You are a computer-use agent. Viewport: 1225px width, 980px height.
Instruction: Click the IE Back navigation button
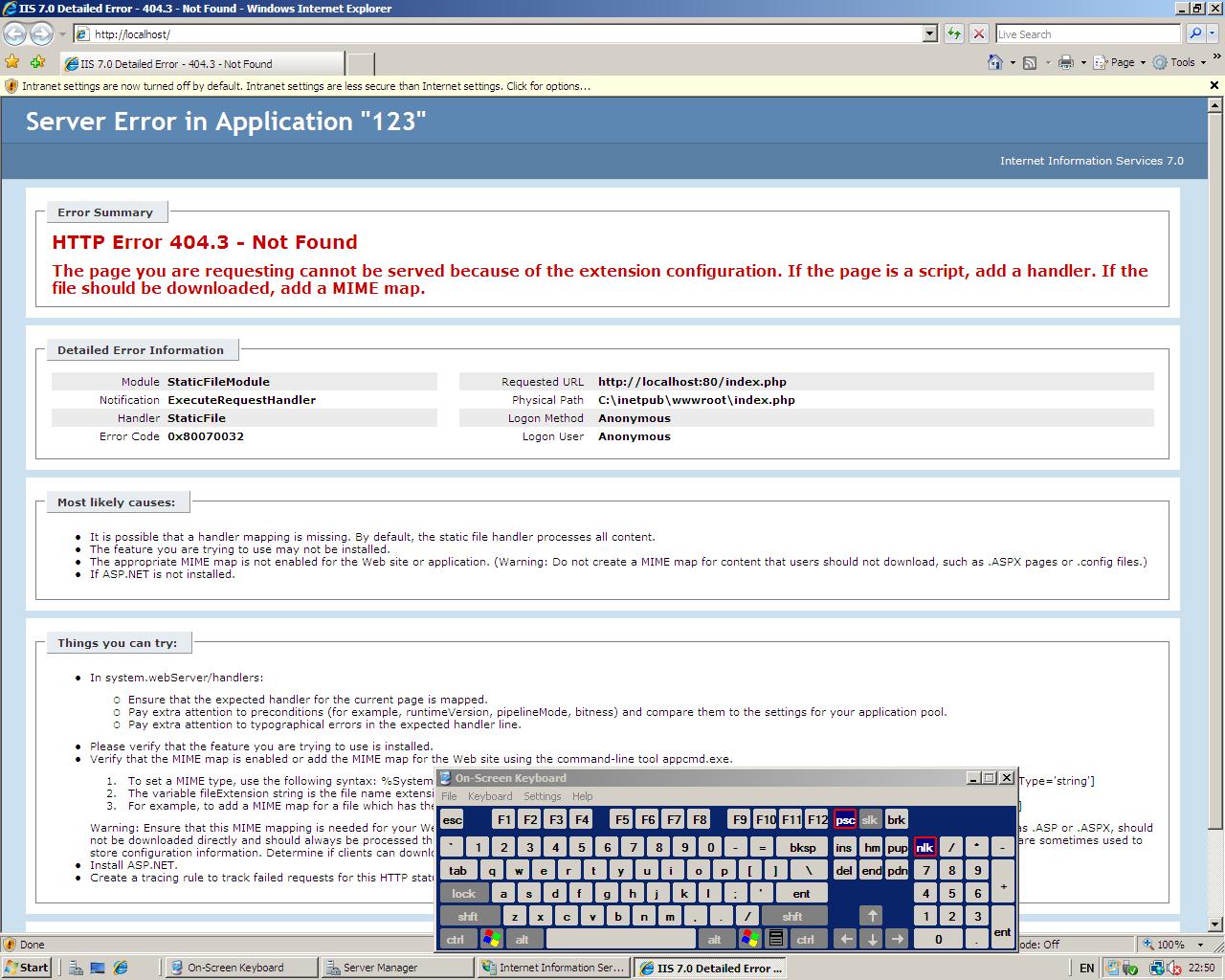[x=14, y=34]
